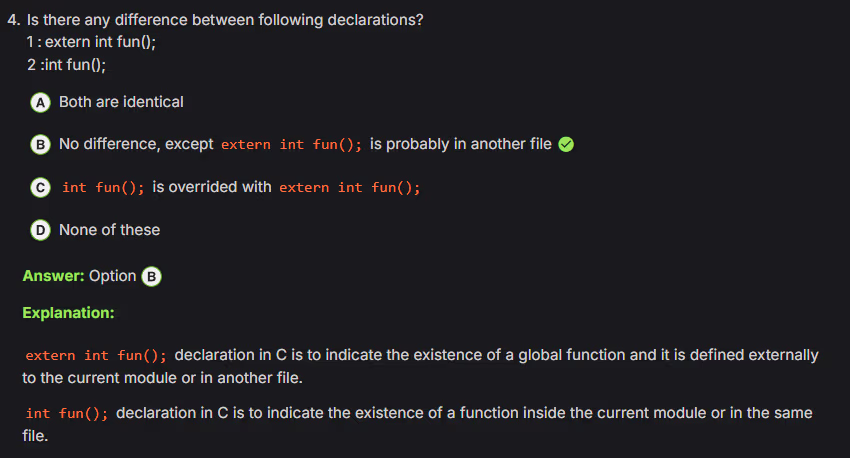Click "extern int fun();" code ending option C
The image size is (850, 458).
click(349, 188)
